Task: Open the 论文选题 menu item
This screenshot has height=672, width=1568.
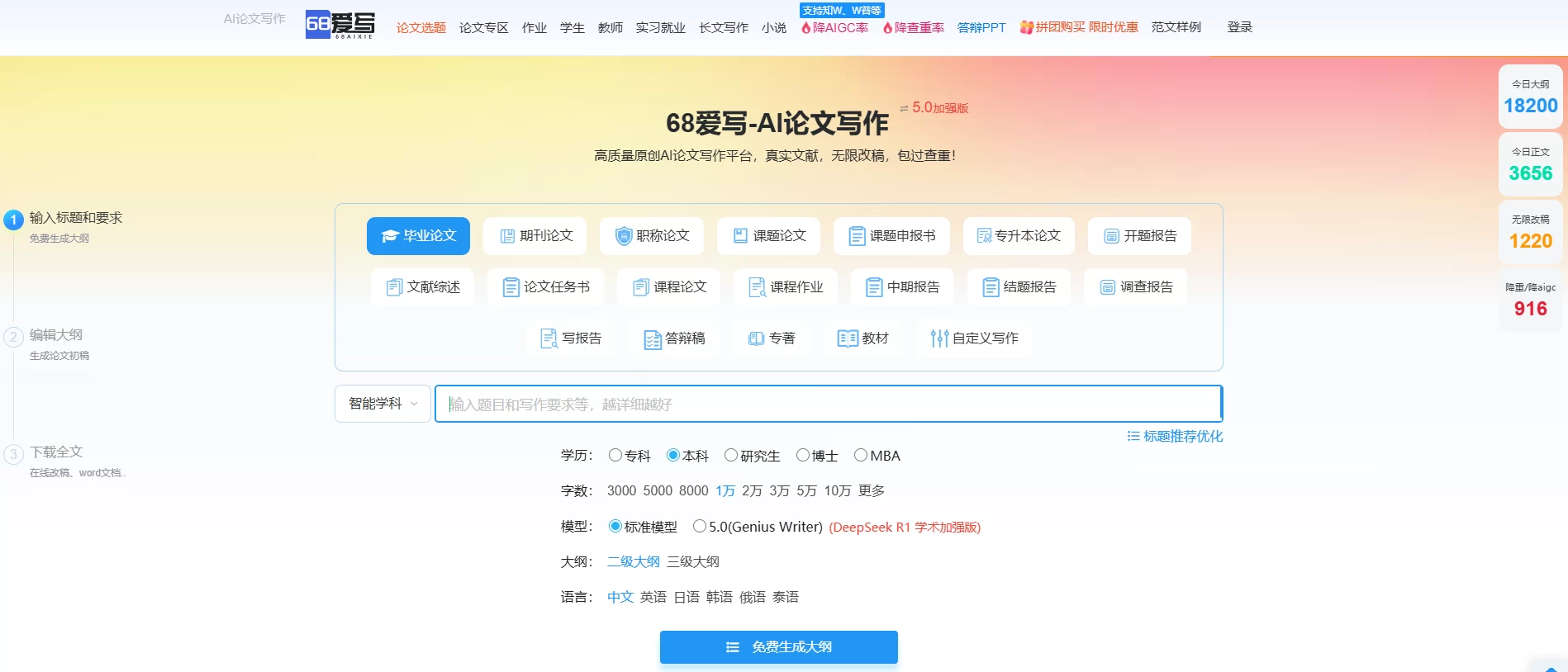Action: click(x=421, y=28)
